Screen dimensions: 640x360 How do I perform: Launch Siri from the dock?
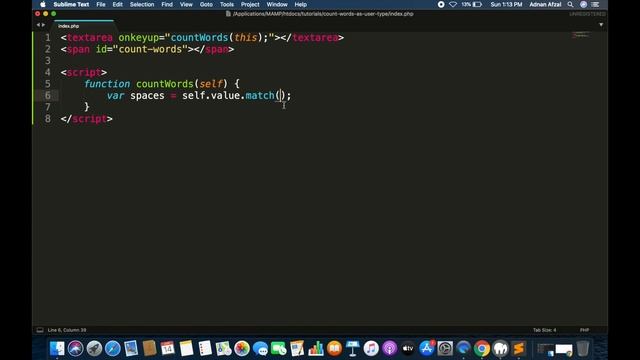point(76,349)
